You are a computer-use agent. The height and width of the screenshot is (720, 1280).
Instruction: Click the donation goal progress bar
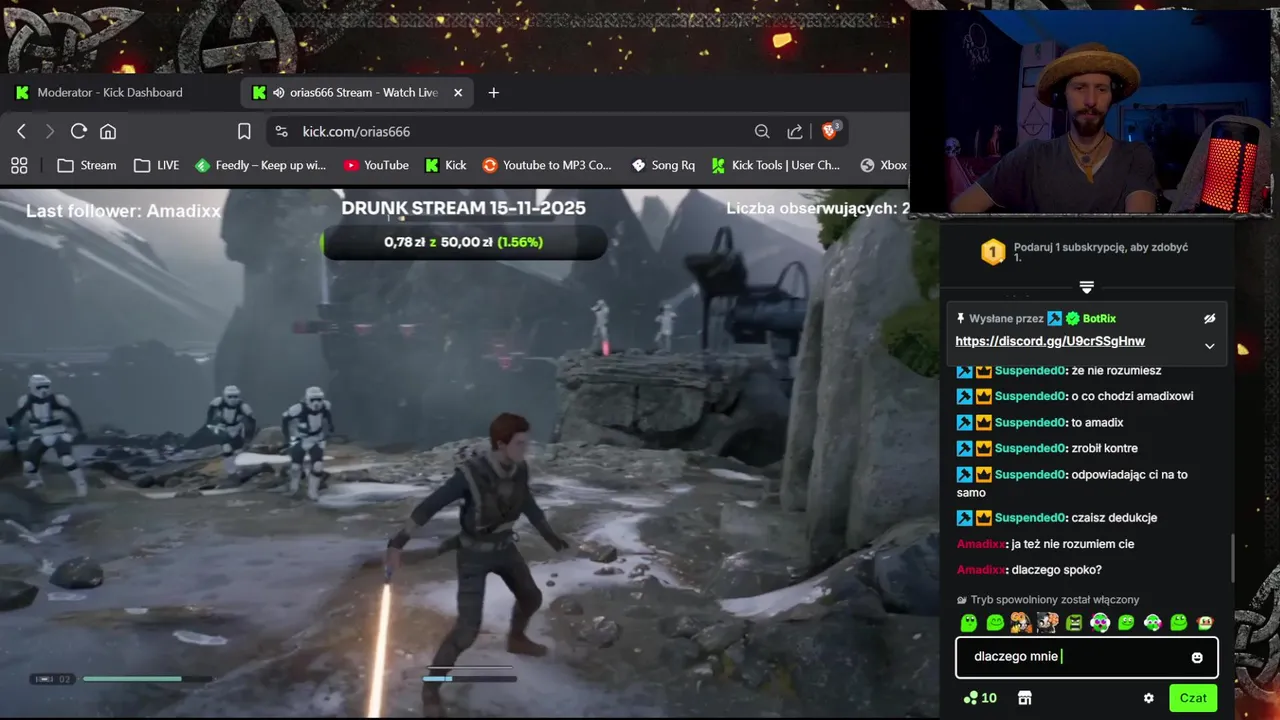(x=463, y=242)
